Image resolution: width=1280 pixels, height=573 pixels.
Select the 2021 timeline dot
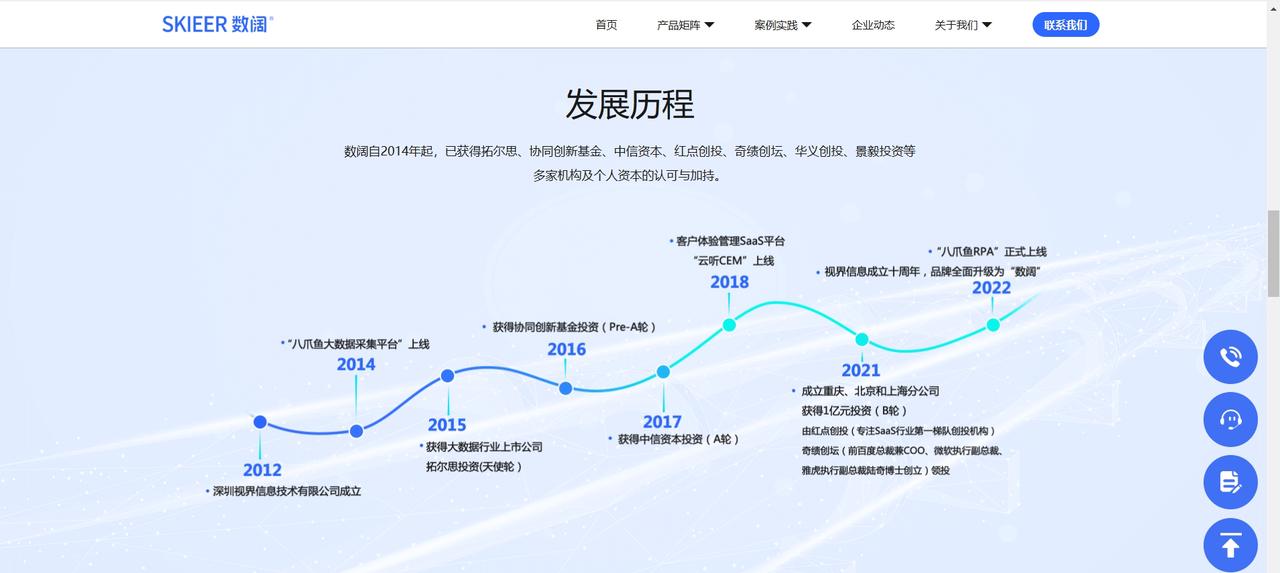[x=862, y=339]
